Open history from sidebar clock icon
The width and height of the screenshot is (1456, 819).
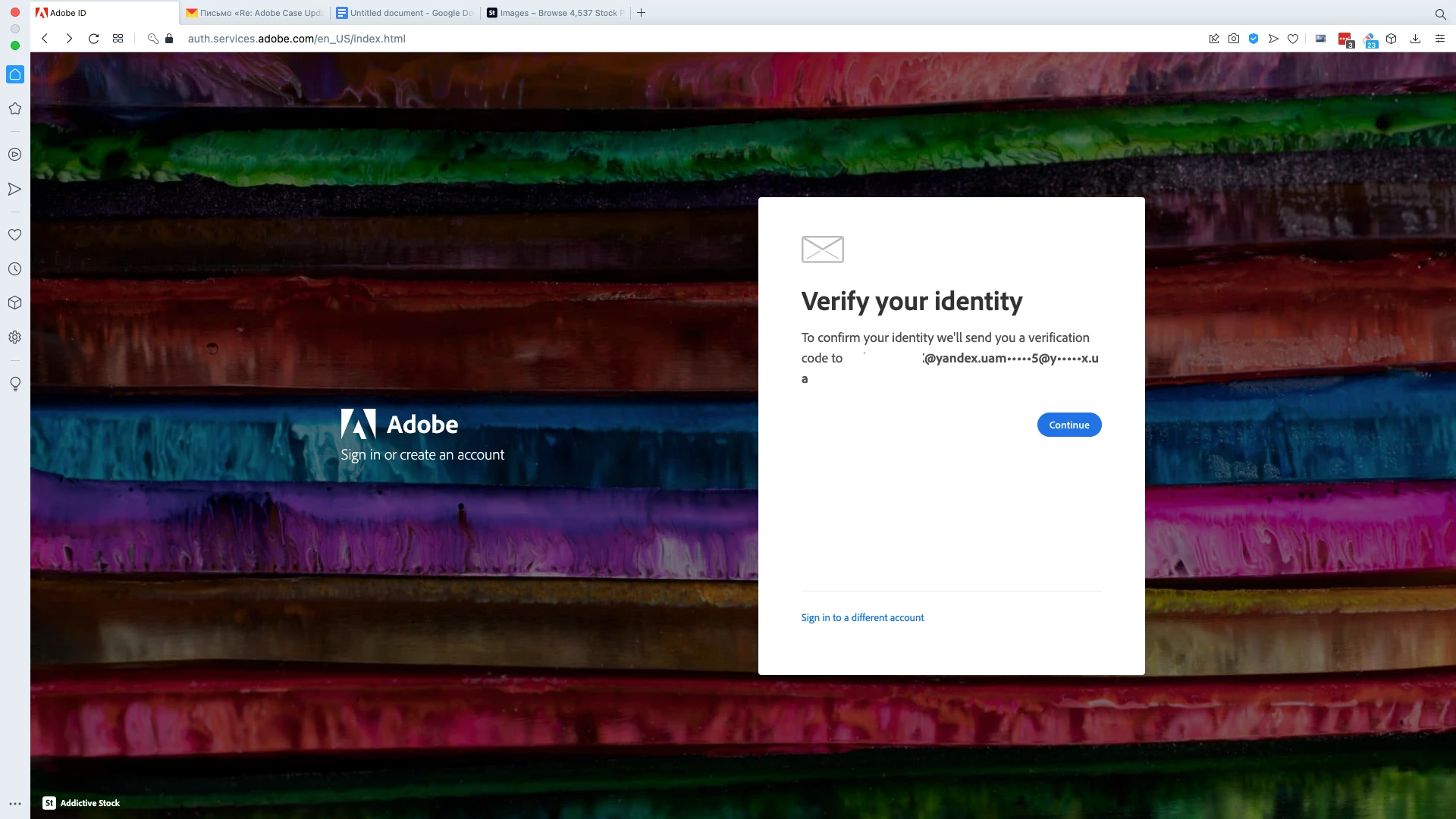pos(14,269)
